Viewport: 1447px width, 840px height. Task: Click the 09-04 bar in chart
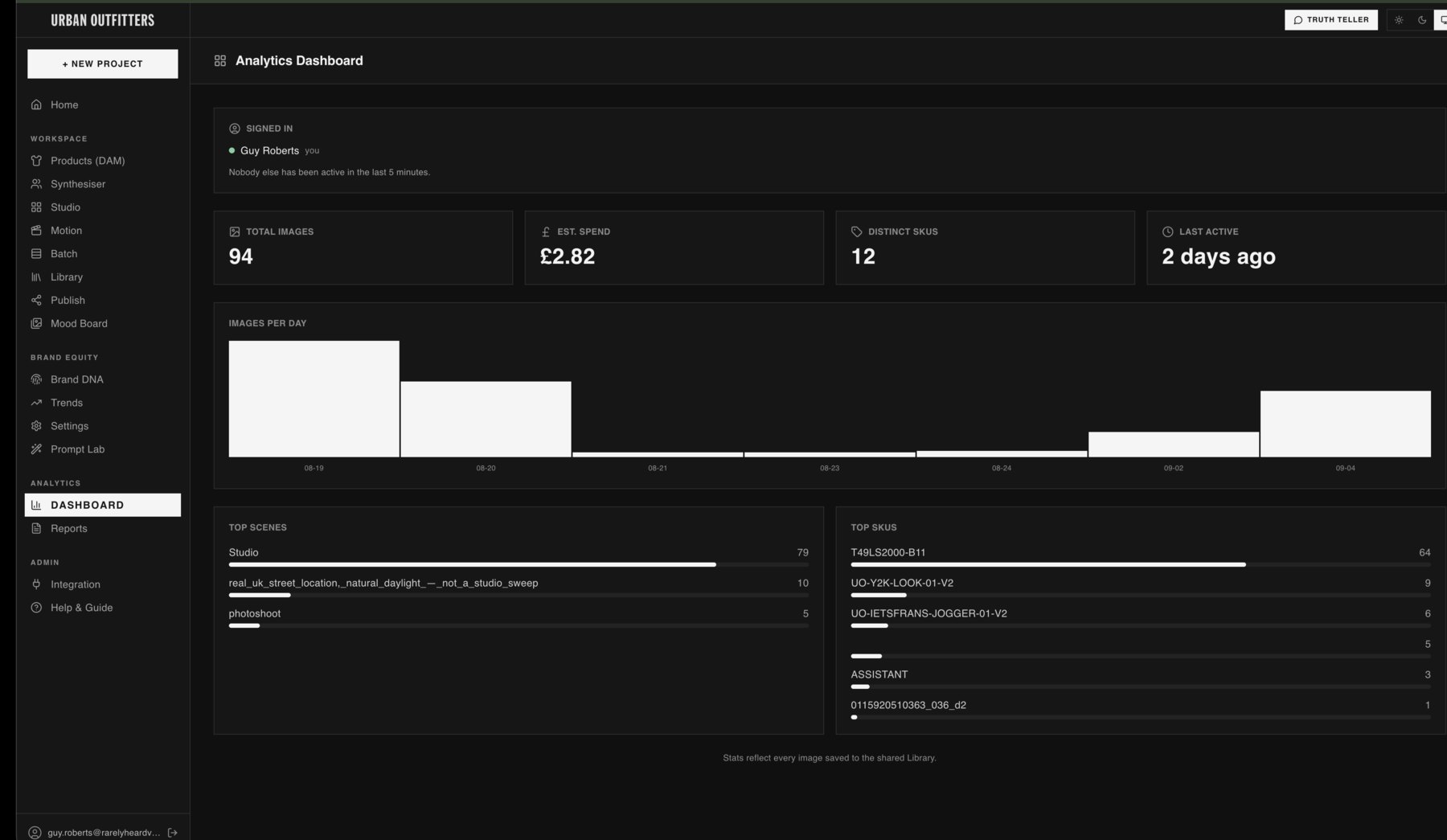coord(1346,424)
